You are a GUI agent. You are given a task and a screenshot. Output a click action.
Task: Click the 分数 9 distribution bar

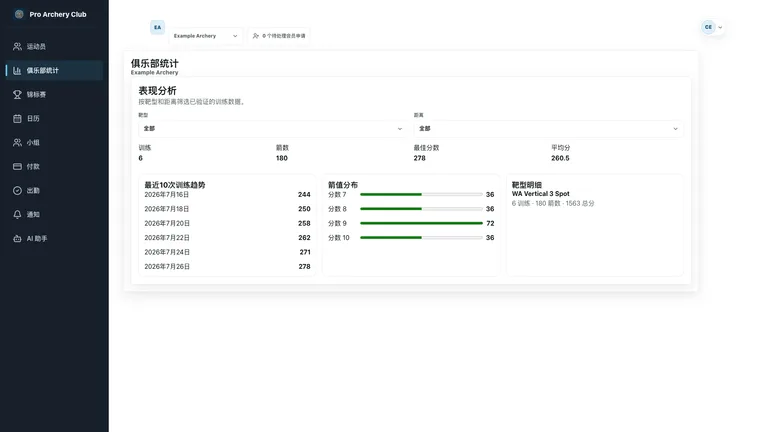coord(421,223)
